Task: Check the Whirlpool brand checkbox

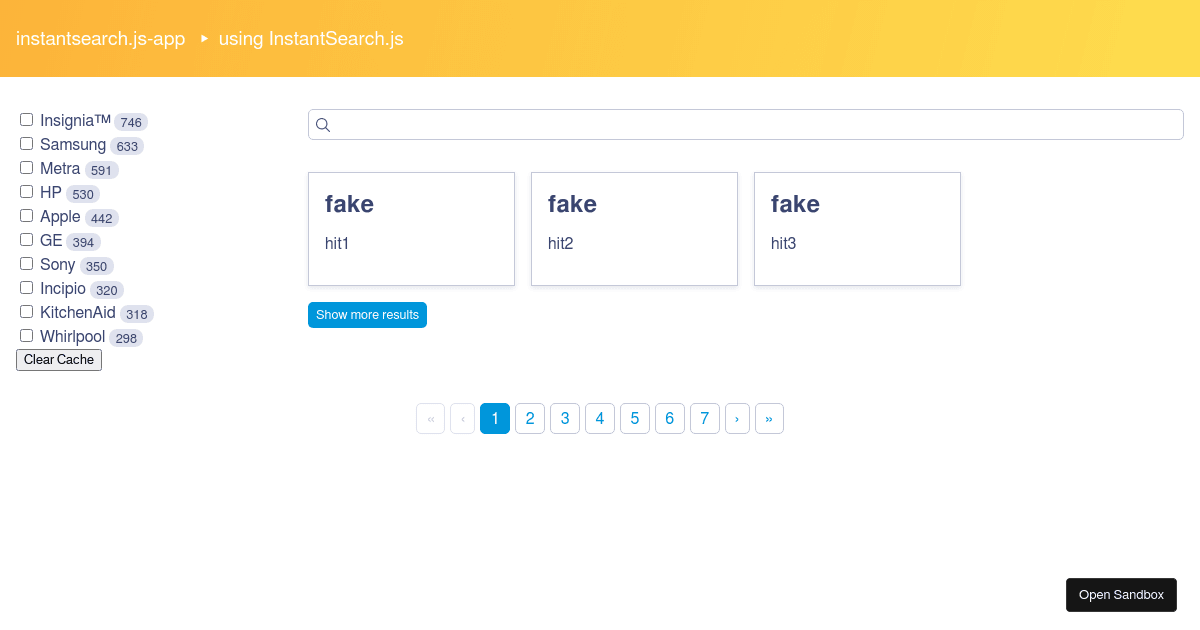Action: click(x=26, y=335)
